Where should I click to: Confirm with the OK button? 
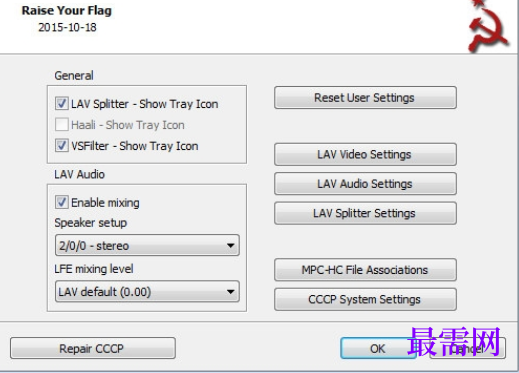click(x=378, y=348)
